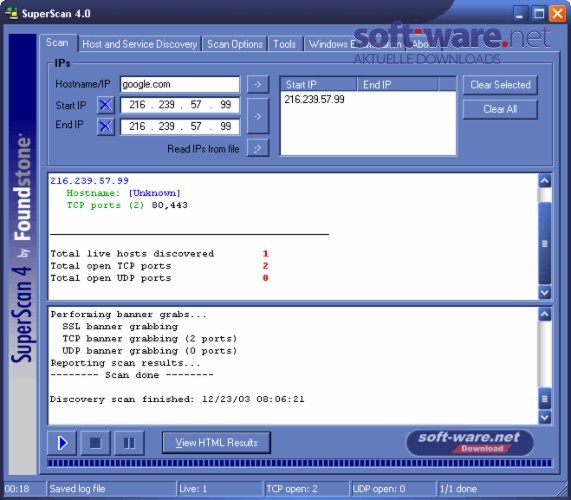Select the 216.239.57.99 entry in the IP list
Image resolution: width=571 pixels, height=500 pixels.
click(315, 99)
